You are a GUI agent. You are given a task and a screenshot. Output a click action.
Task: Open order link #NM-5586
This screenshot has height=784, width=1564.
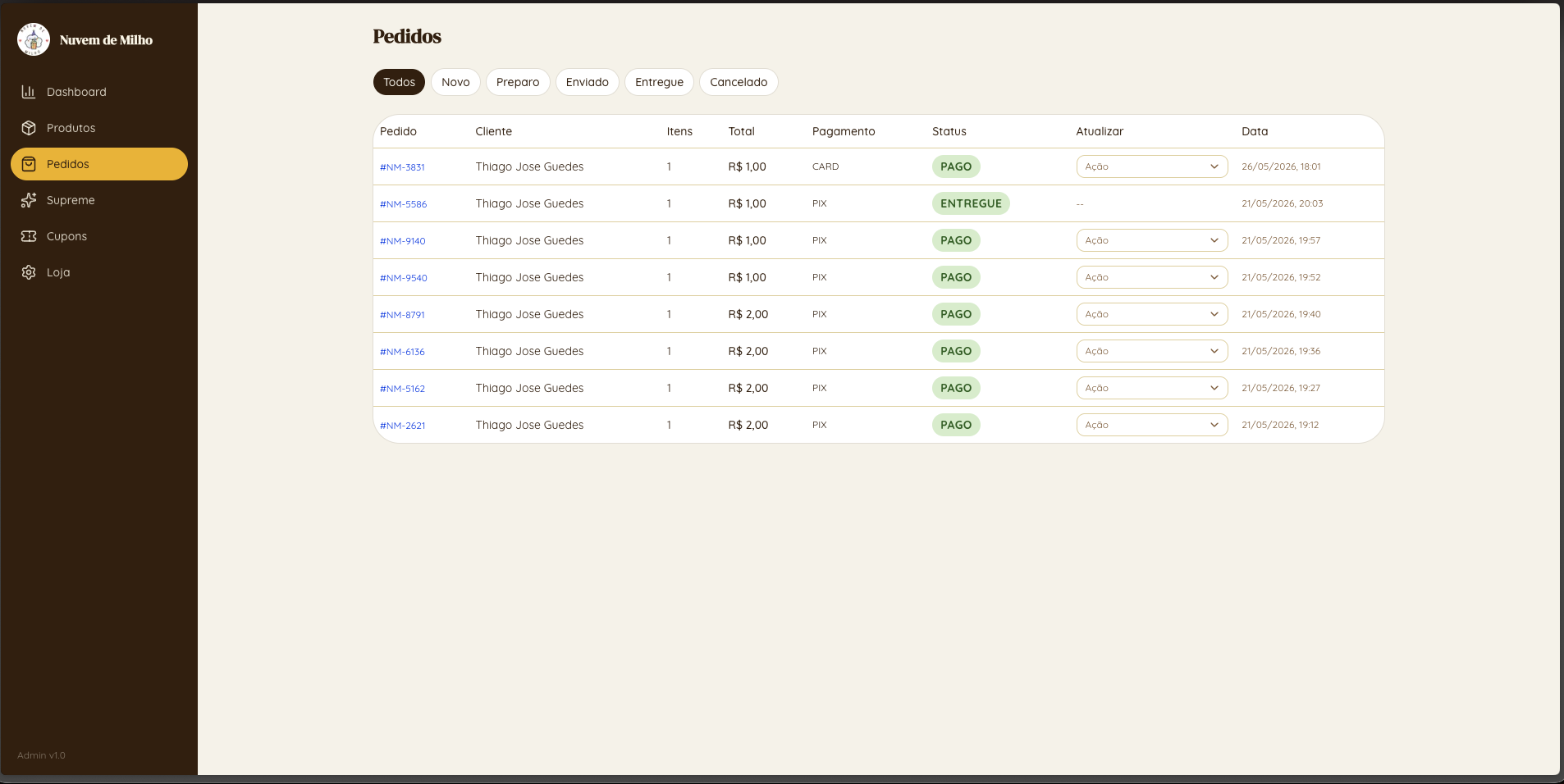tap(403, 204)
